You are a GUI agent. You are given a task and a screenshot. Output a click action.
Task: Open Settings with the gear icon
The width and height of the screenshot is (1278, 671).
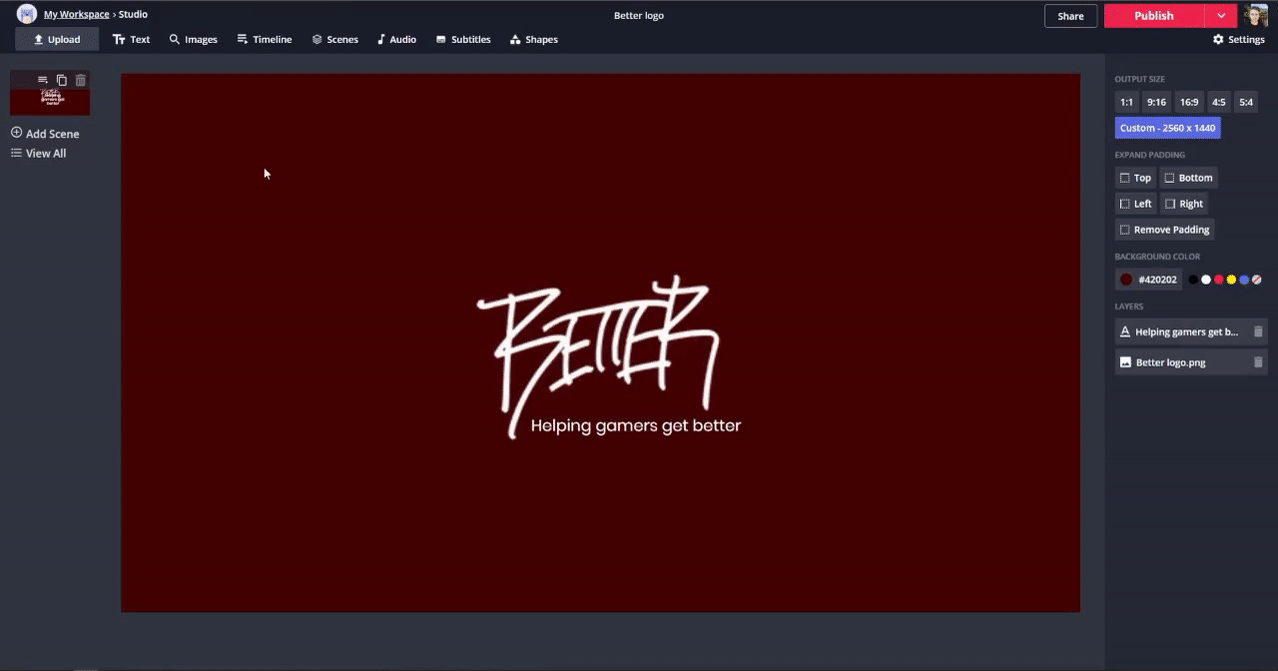point(1238,40)
